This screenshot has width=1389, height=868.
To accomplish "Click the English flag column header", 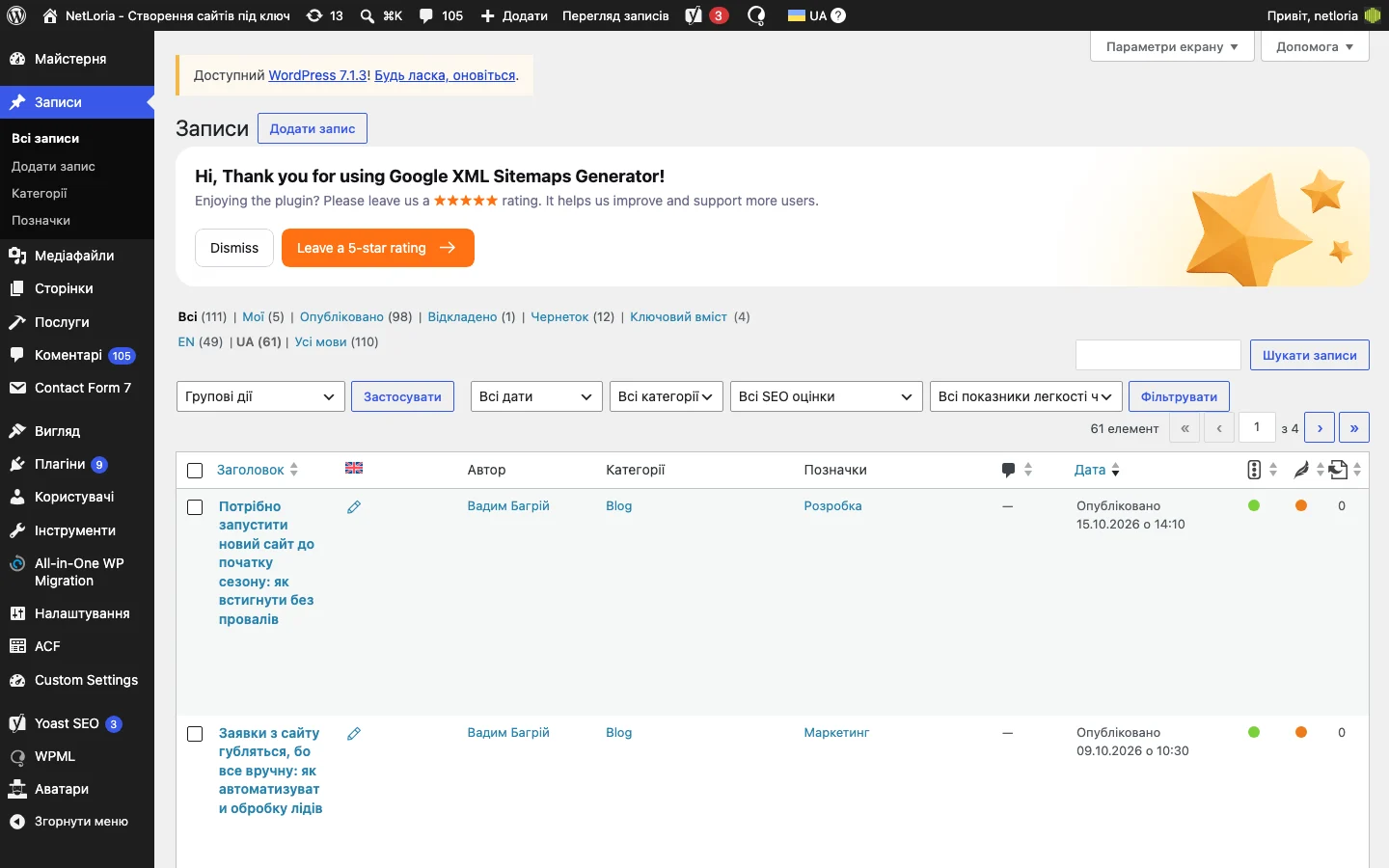I will [x=354, y=468].
